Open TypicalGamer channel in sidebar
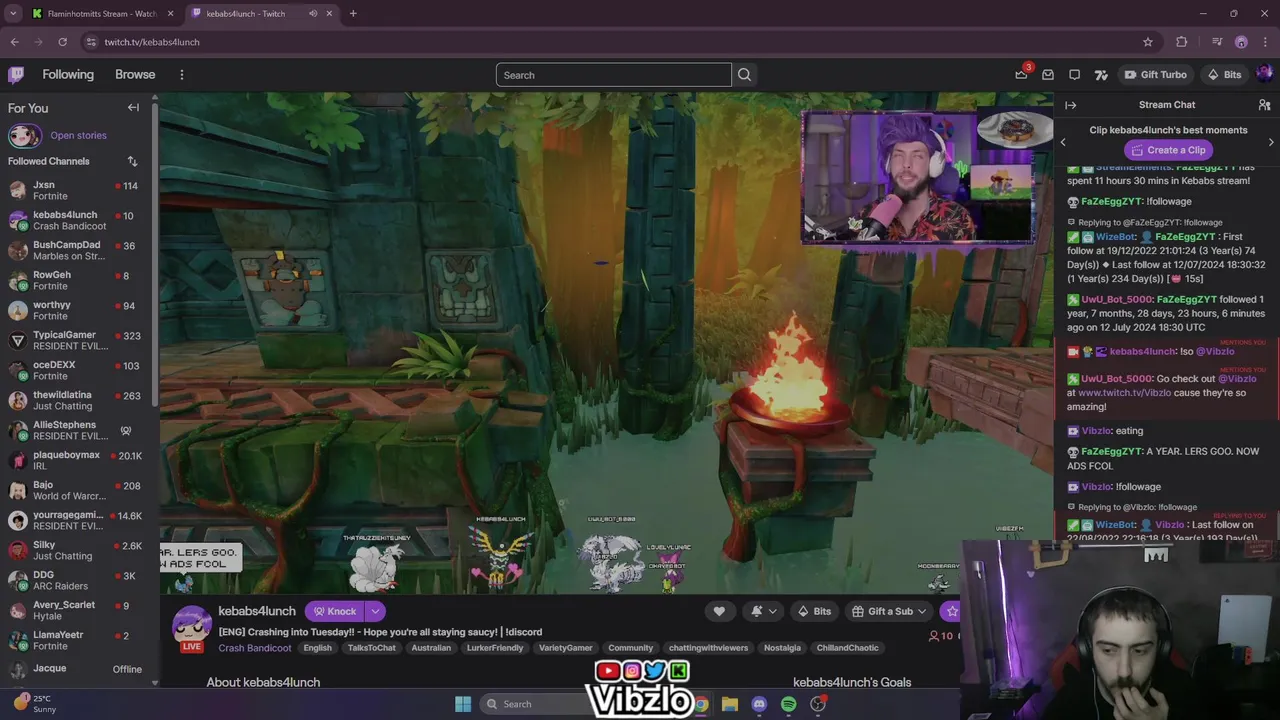Image resolution: width=1280 pixels, height=720 pixels. pyautogui.click(x=76, y=340)
